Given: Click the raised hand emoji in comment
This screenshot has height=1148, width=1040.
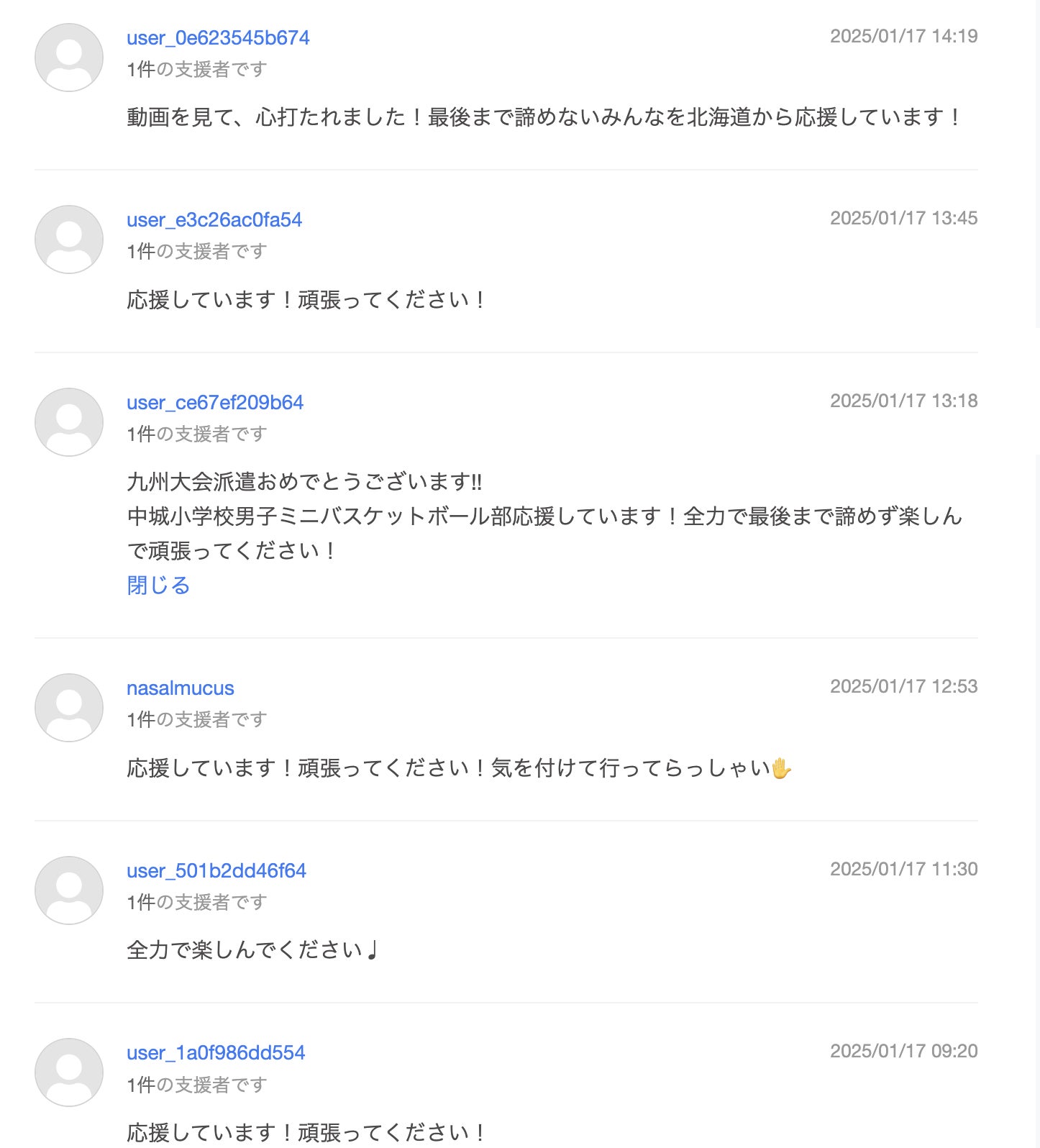Looking at the screenshot, I should tap(781, 769).
